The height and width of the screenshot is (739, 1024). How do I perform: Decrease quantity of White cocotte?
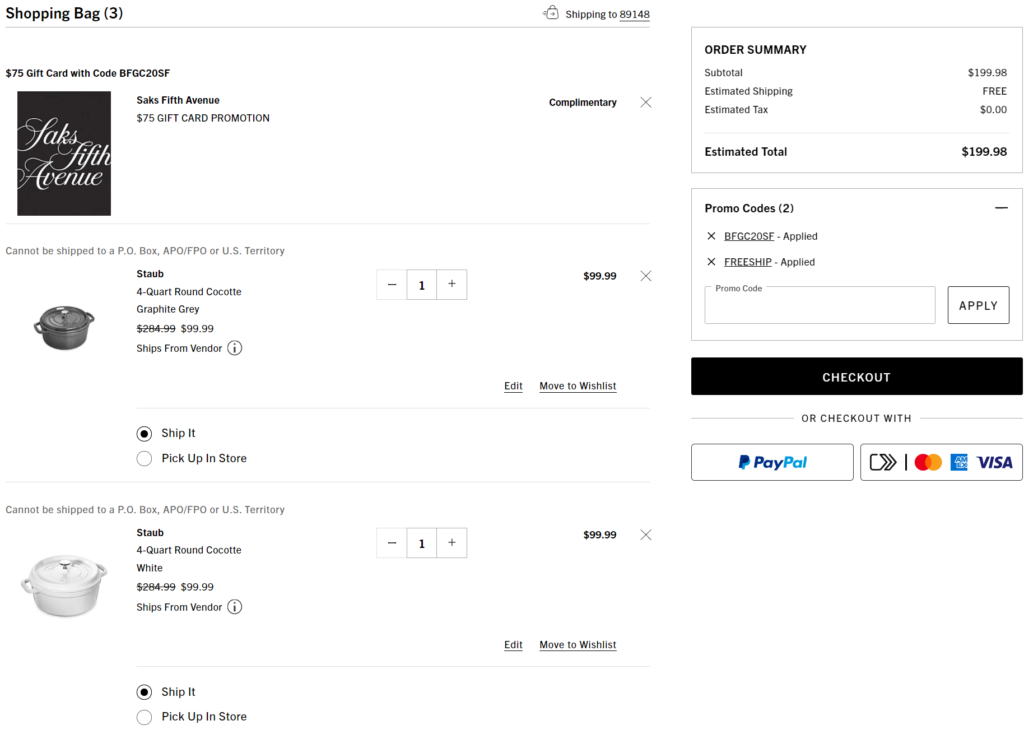pos(392,543)
